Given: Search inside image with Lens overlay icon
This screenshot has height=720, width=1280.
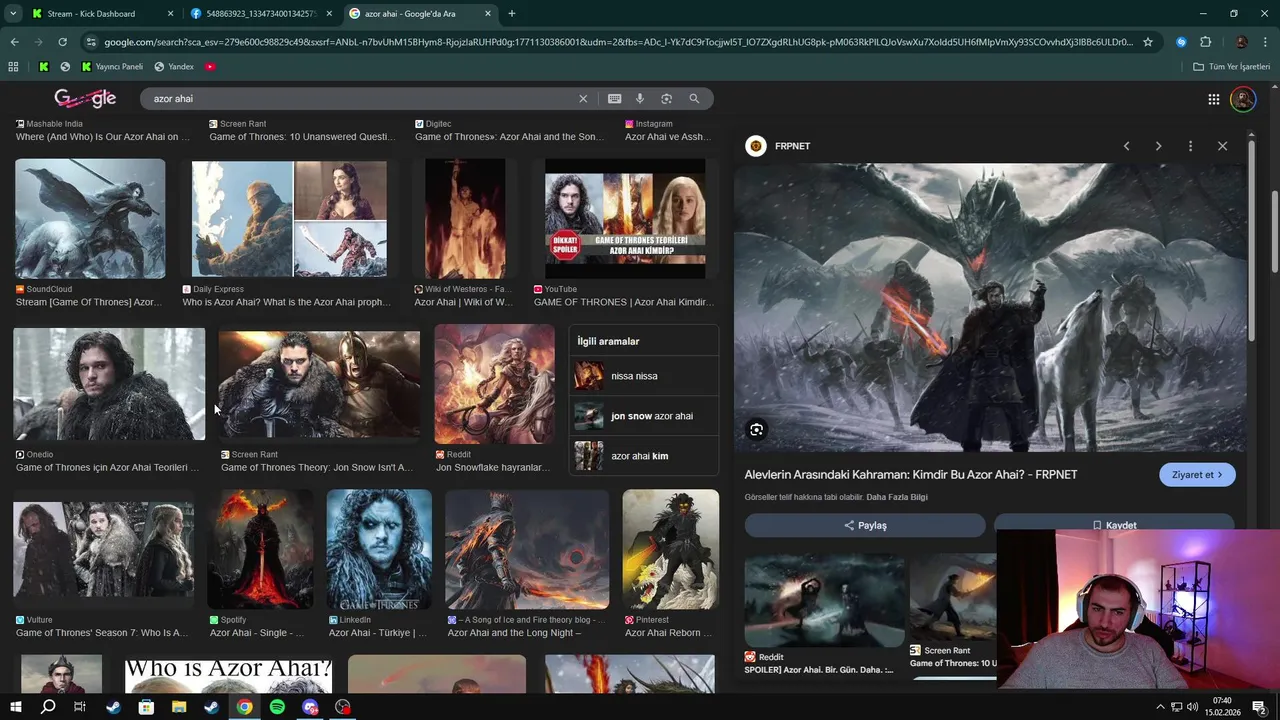Looking at the screenshot, I should [x=757, y=430].
